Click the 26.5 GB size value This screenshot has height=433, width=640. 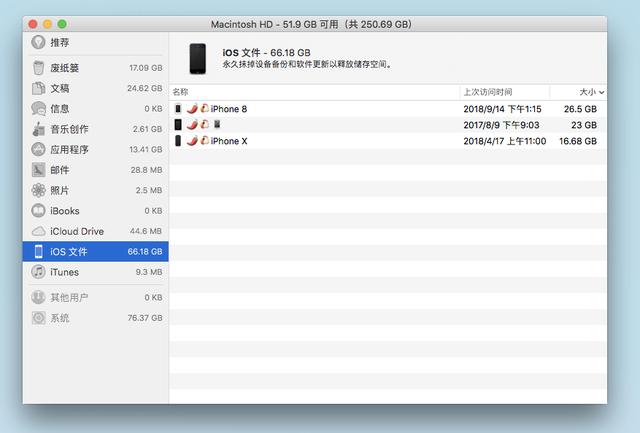pos(580,109)
